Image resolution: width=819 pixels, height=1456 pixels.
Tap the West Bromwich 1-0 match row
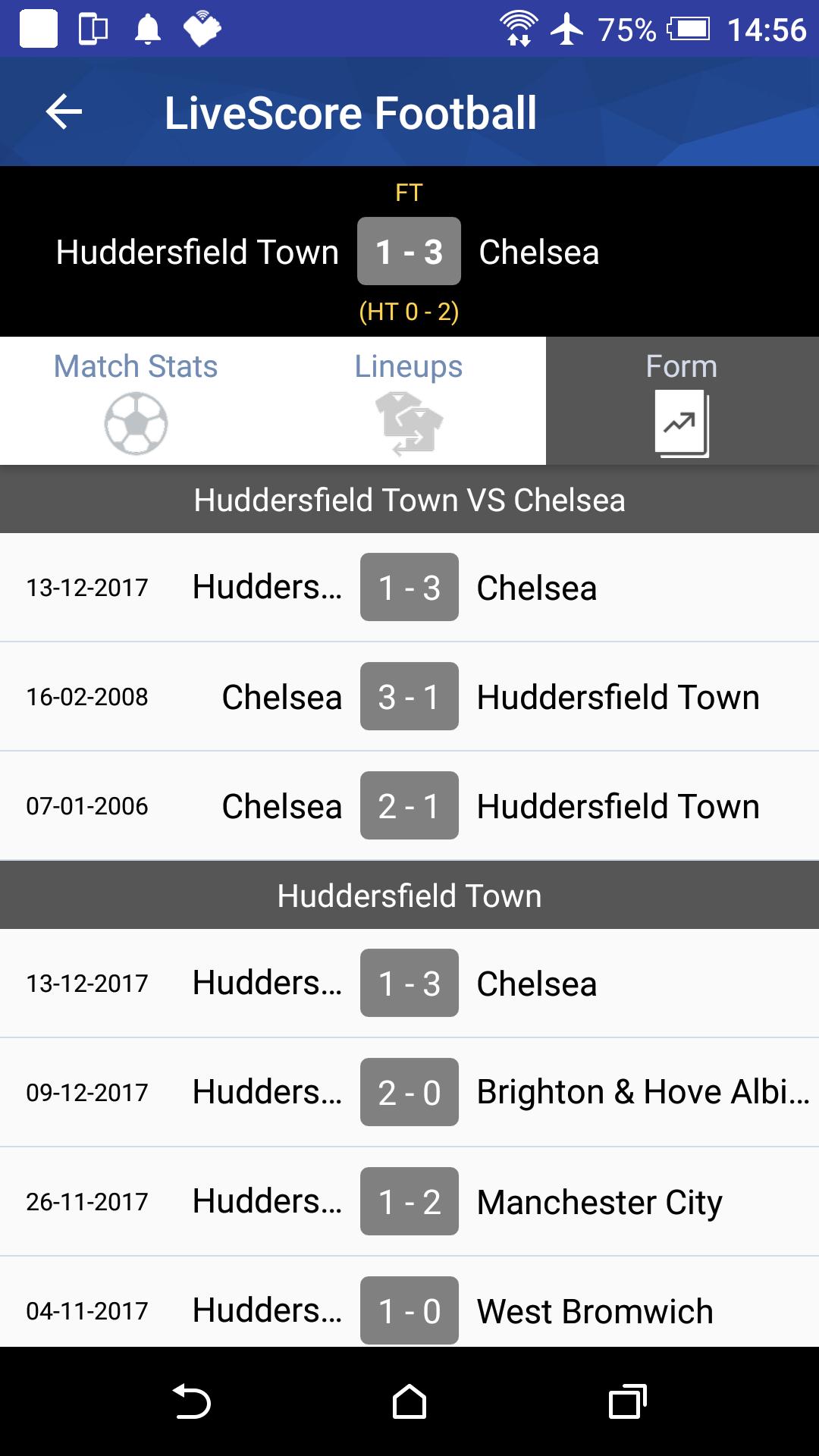coord(409,1309)
